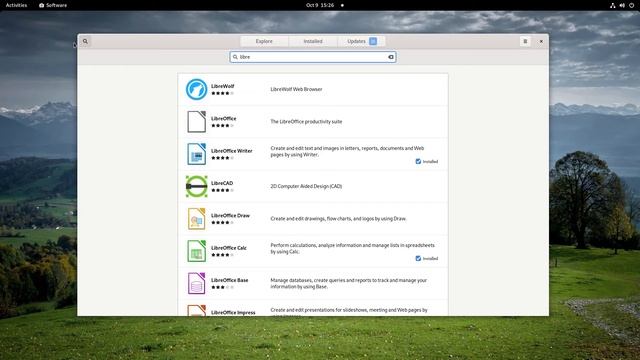Open the LibreCAD result title

coord(222,183)
